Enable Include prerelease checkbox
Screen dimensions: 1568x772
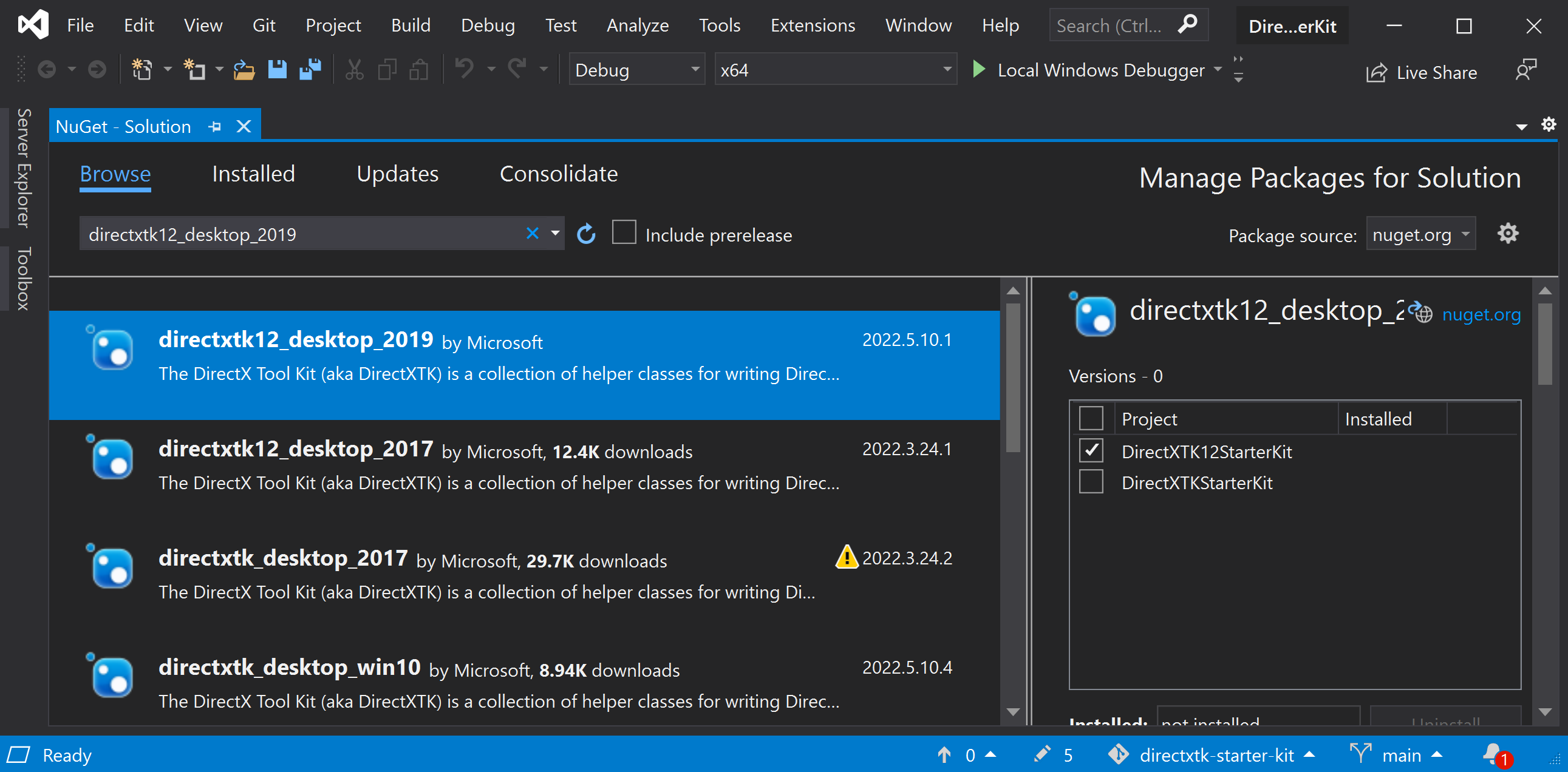coord(624,233)
